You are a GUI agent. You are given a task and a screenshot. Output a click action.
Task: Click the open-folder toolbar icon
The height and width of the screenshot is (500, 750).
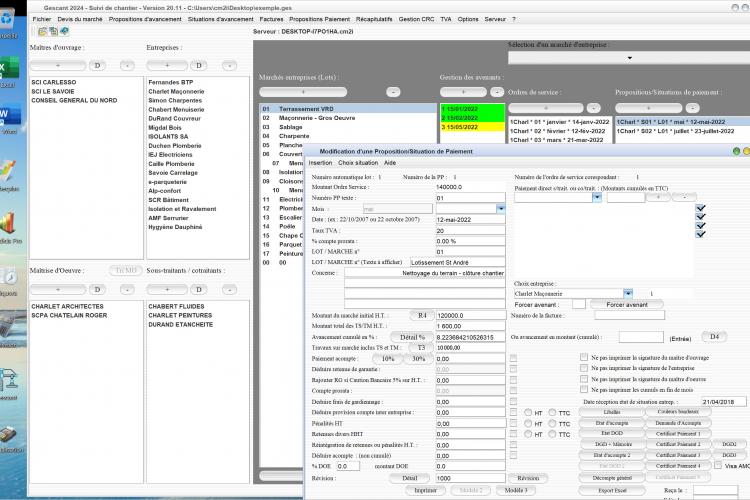pyautogui.click(x=43, y=32)
